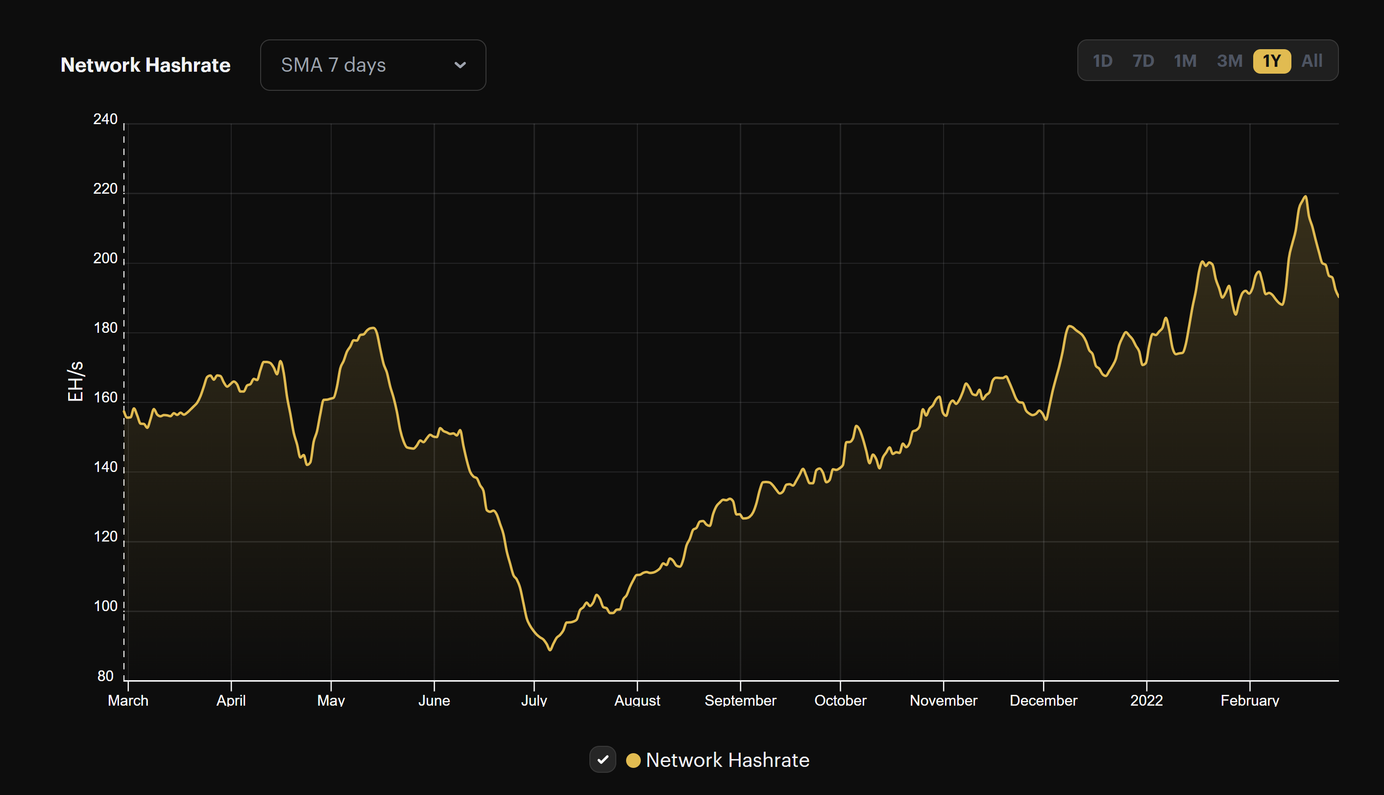Viewport: 1384px width, 795px height.
Task: Click the chart's lowest point in July
Action: point(548,649)
